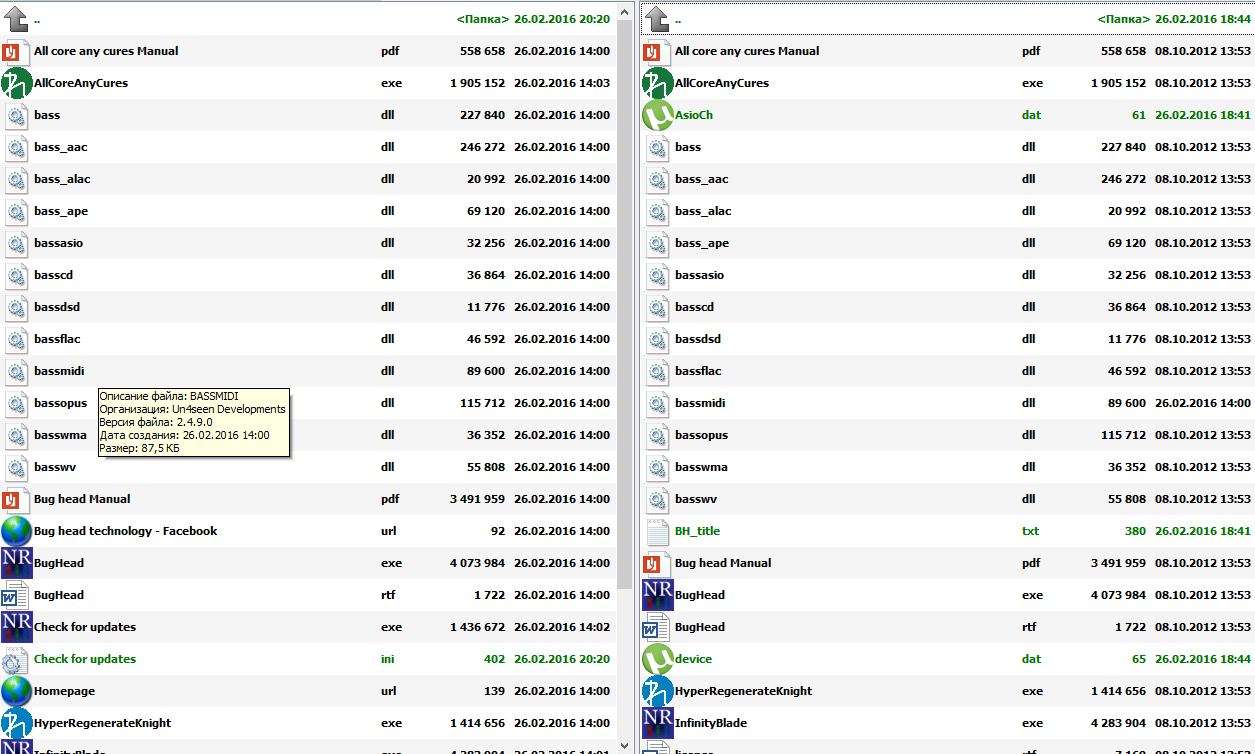Click the Word icon of BugHead rtf in right panel
The image size is (1255, 754).
point(656,627)
